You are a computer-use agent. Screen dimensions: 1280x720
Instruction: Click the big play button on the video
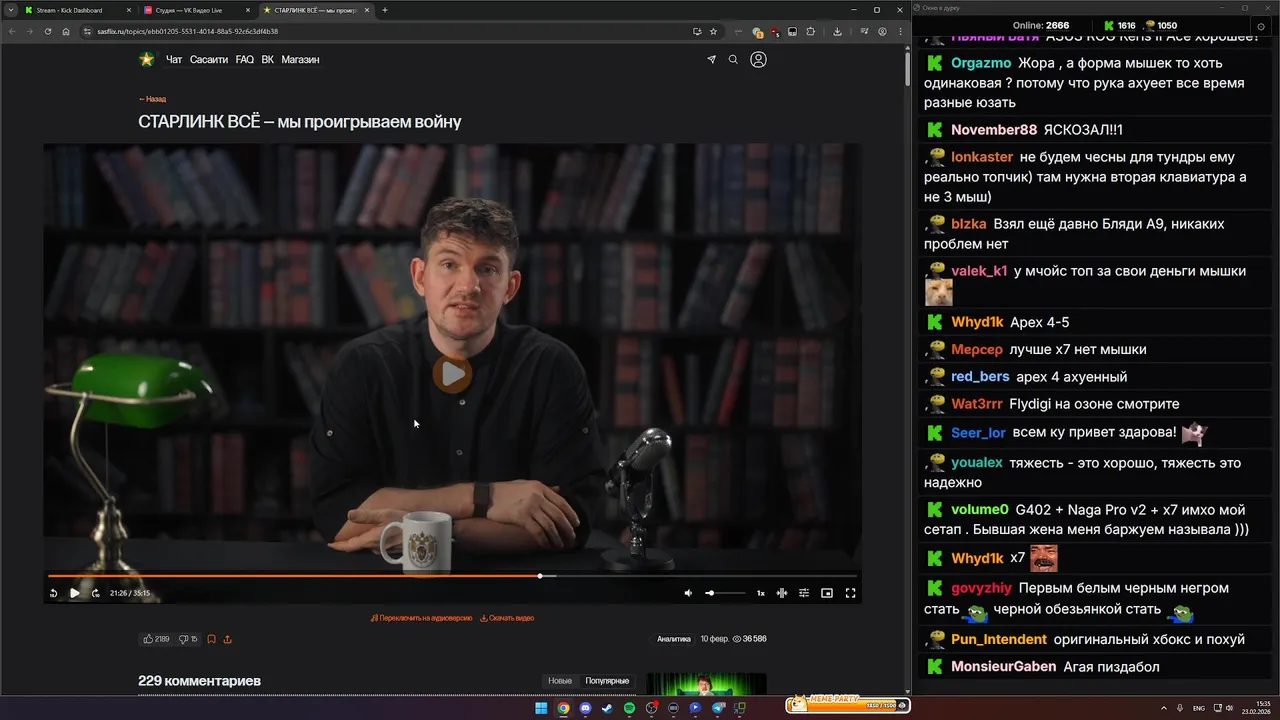[452, 374]
